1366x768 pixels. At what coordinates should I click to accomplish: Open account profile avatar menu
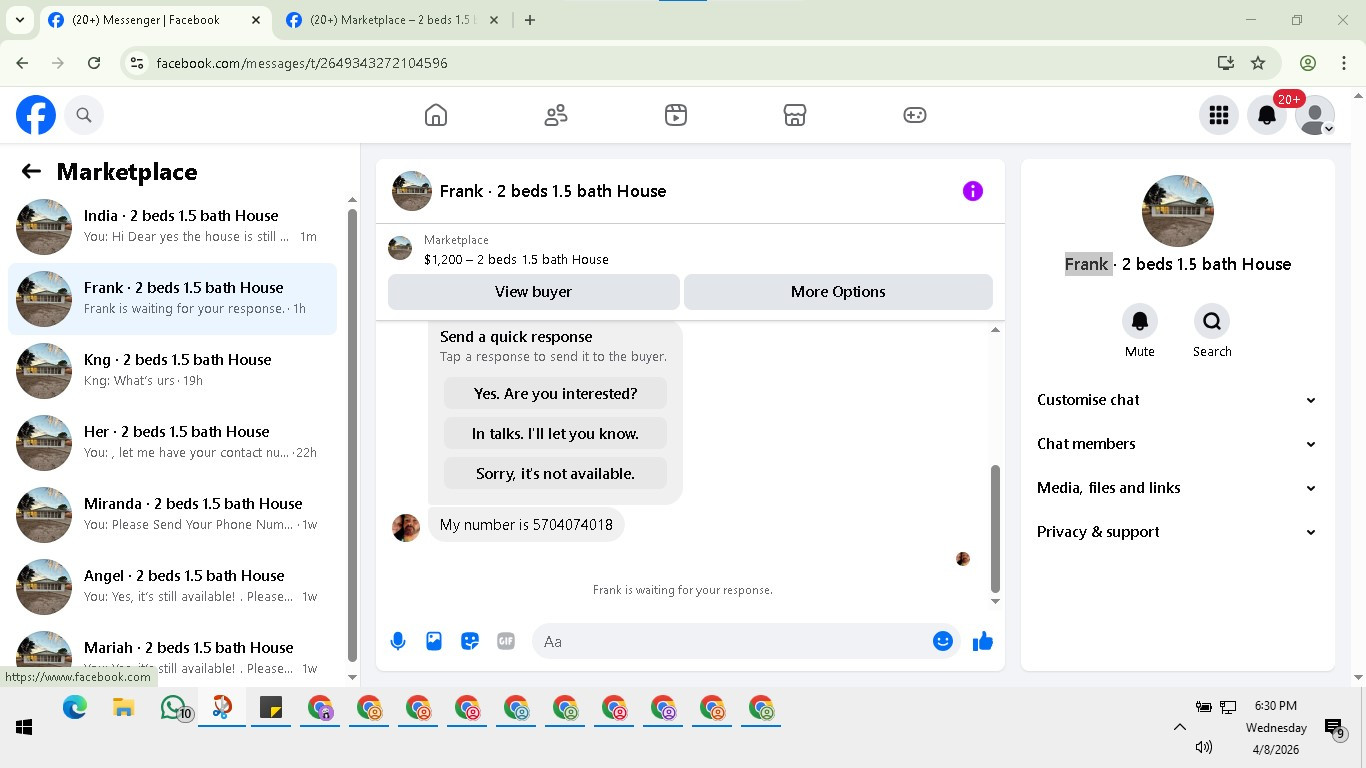tap(1315, 115)
